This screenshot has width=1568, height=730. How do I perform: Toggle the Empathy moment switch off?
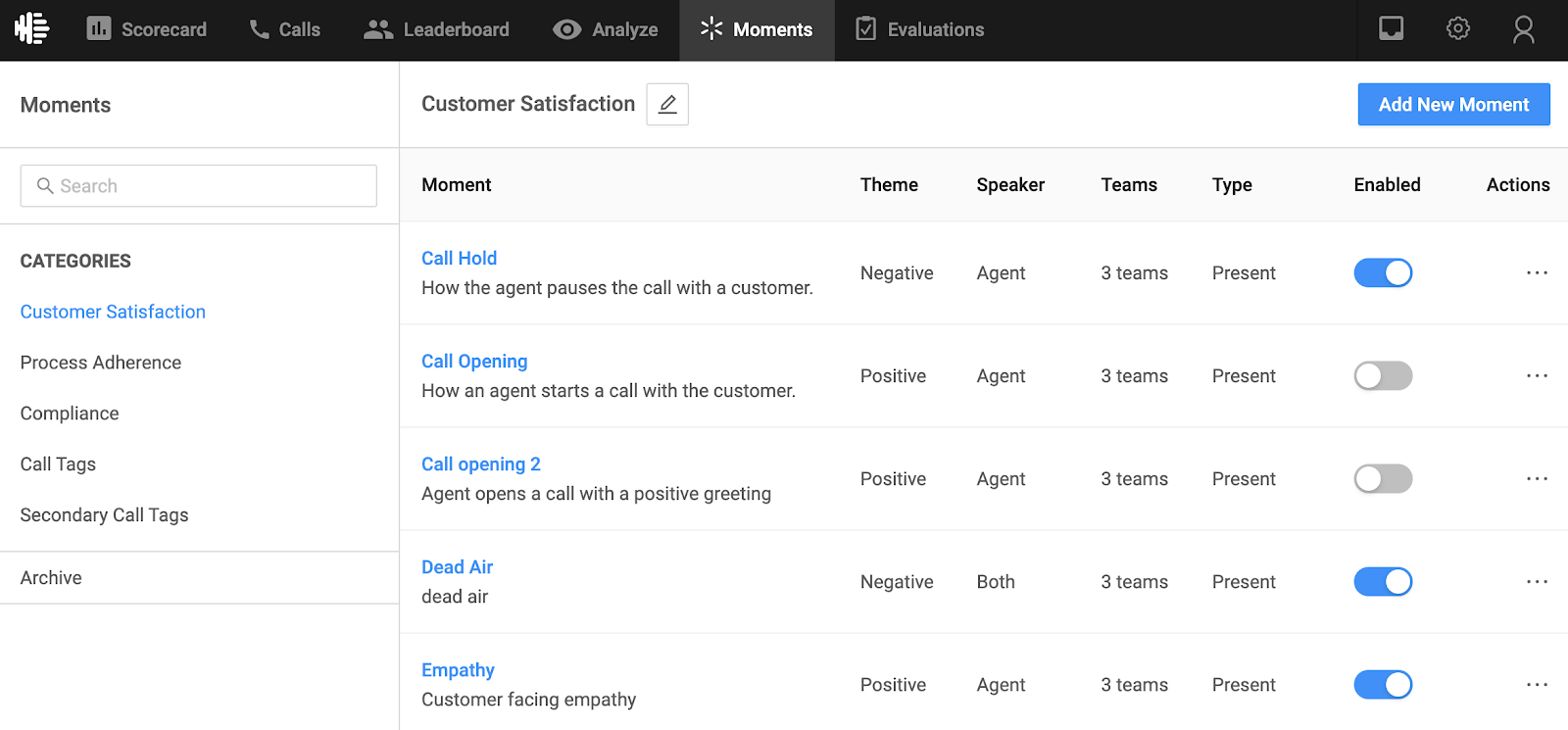[1383, 685]
